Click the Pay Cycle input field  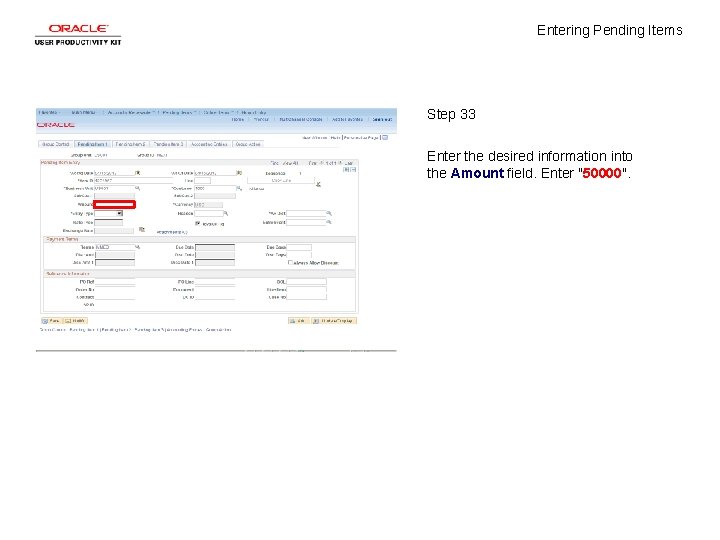tap(306, 214)
